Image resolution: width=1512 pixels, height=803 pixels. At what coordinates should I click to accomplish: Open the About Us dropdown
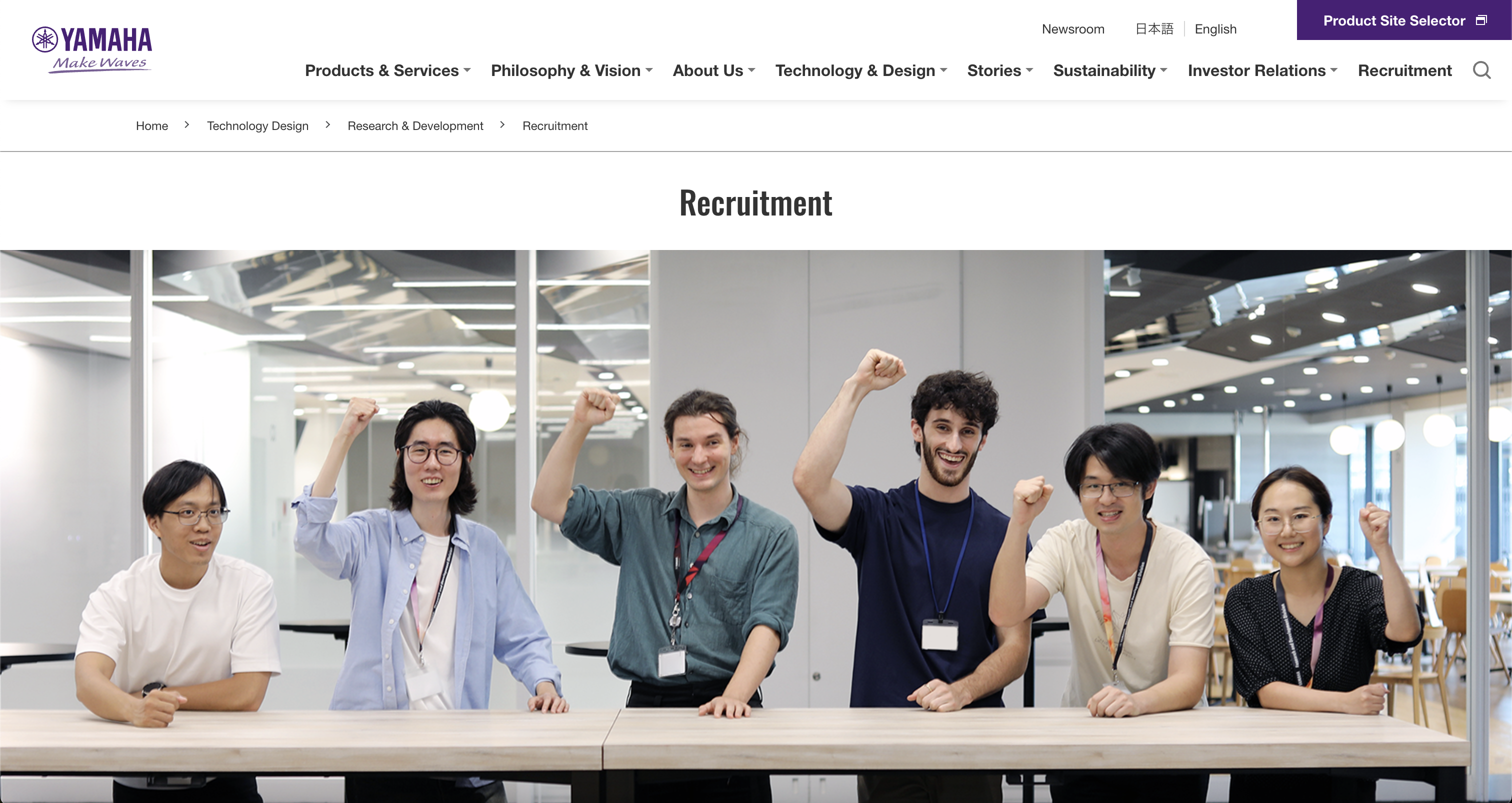pyautogui.click(x=713, y=70)
